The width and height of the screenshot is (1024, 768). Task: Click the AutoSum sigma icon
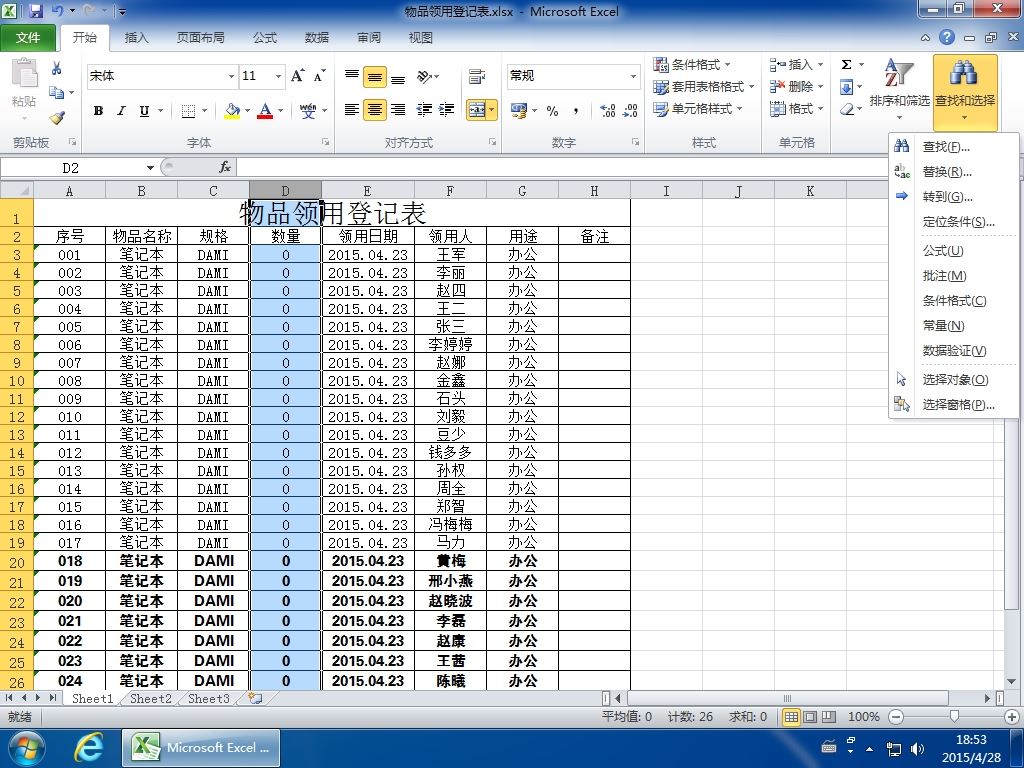click(x=846, y=65)
